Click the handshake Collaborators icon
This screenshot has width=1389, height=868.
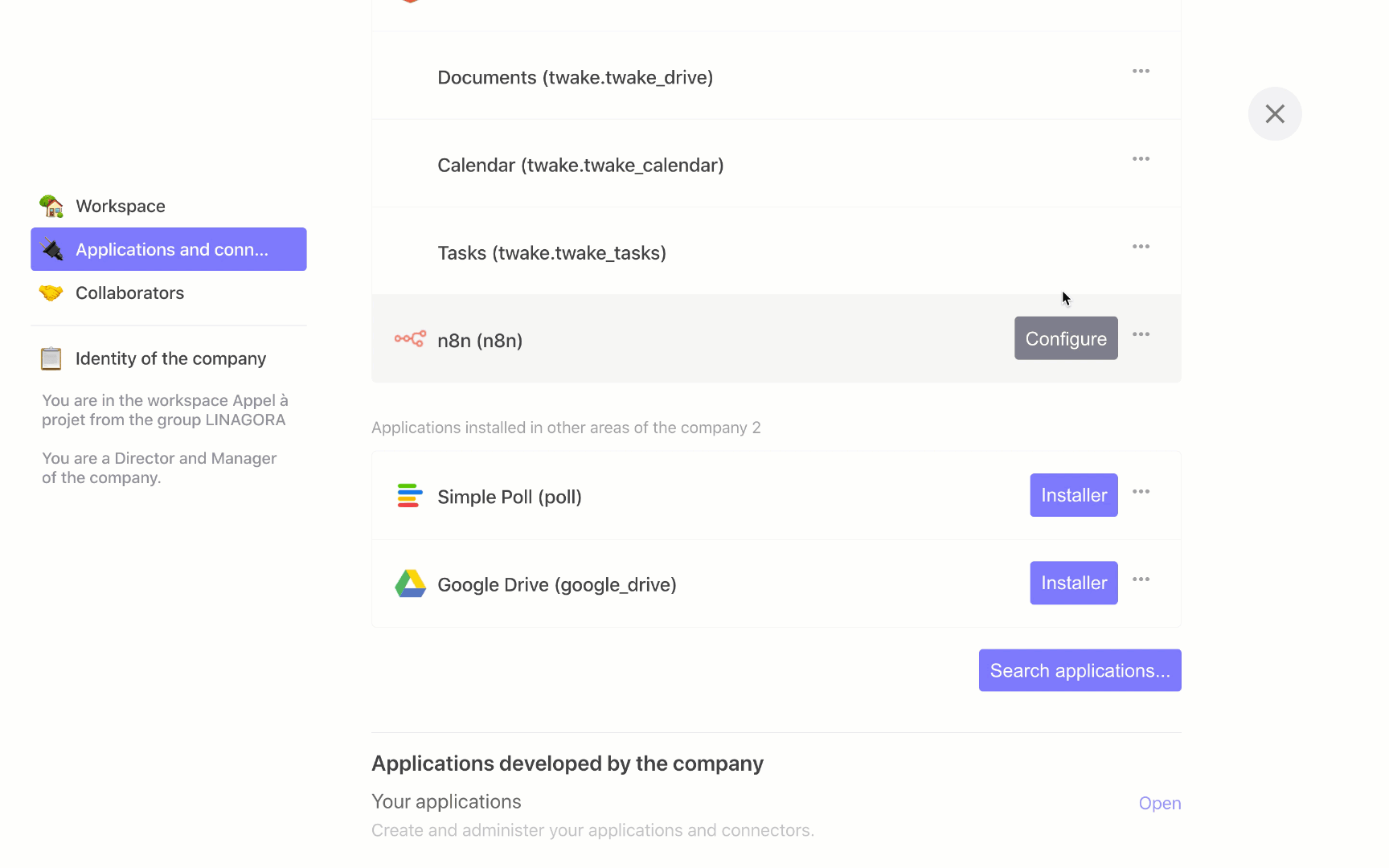pos(51,293)
